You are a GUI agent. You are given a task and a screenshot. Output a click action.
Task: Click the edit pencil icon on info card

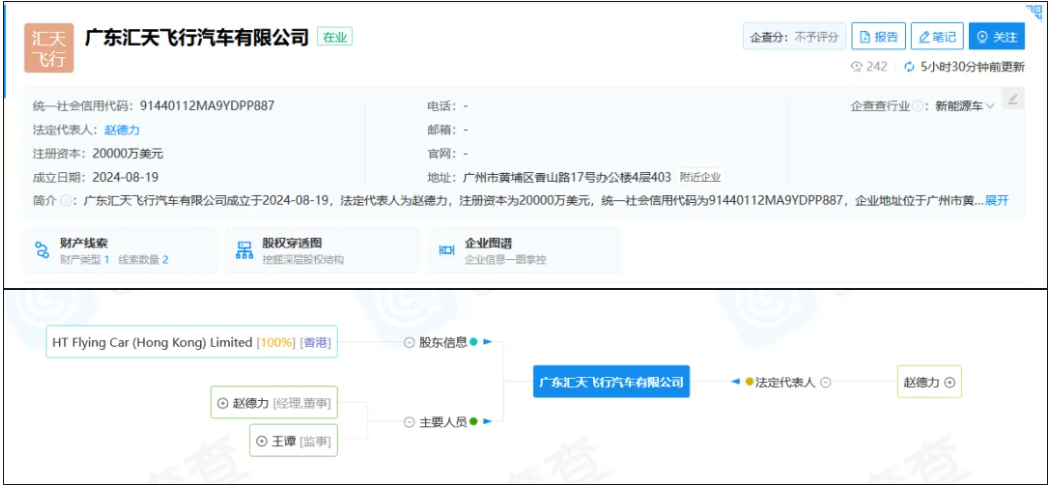click(1013, 99)
